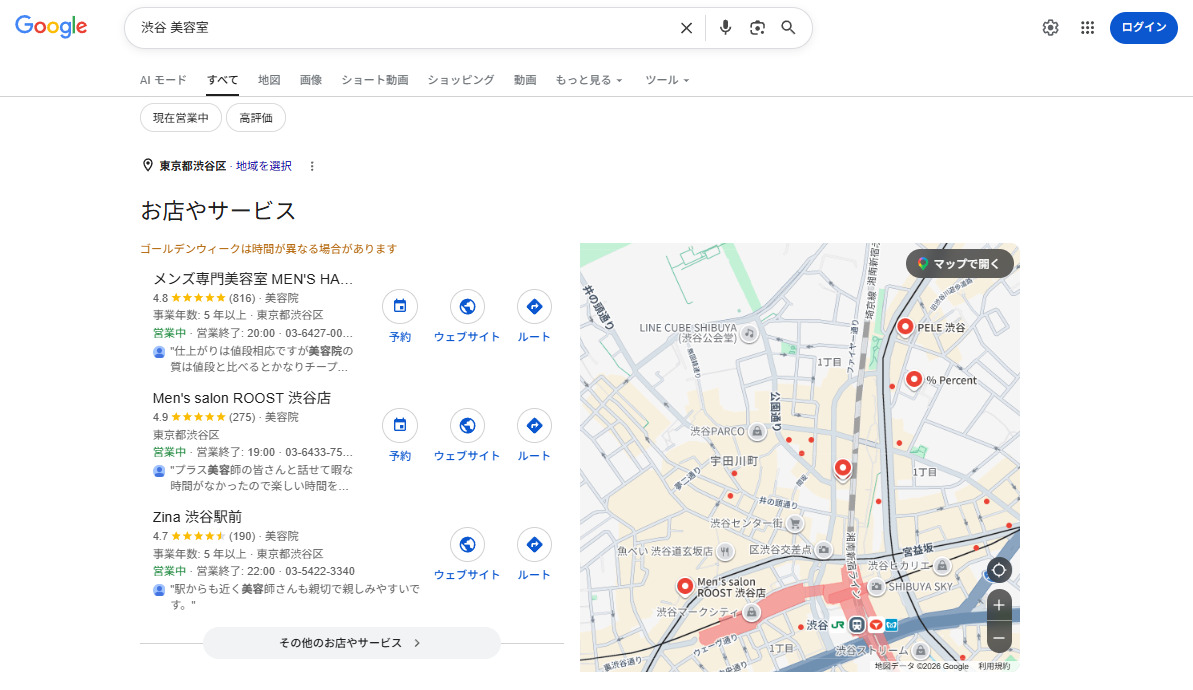Click the 渋谷マークシティ map marker
This screenshot has height=690, width=1193.
click(x=751, y=612)
